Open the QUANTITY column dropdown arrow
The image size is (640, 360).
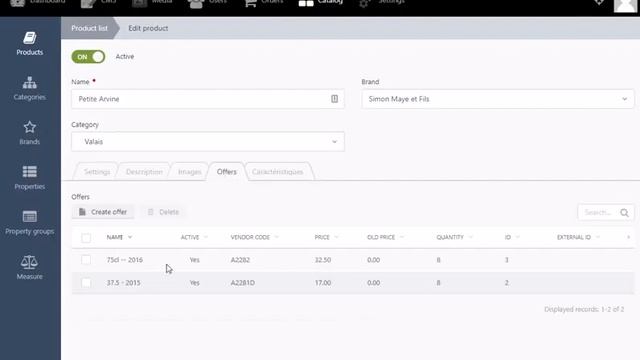tap(470, 237)
